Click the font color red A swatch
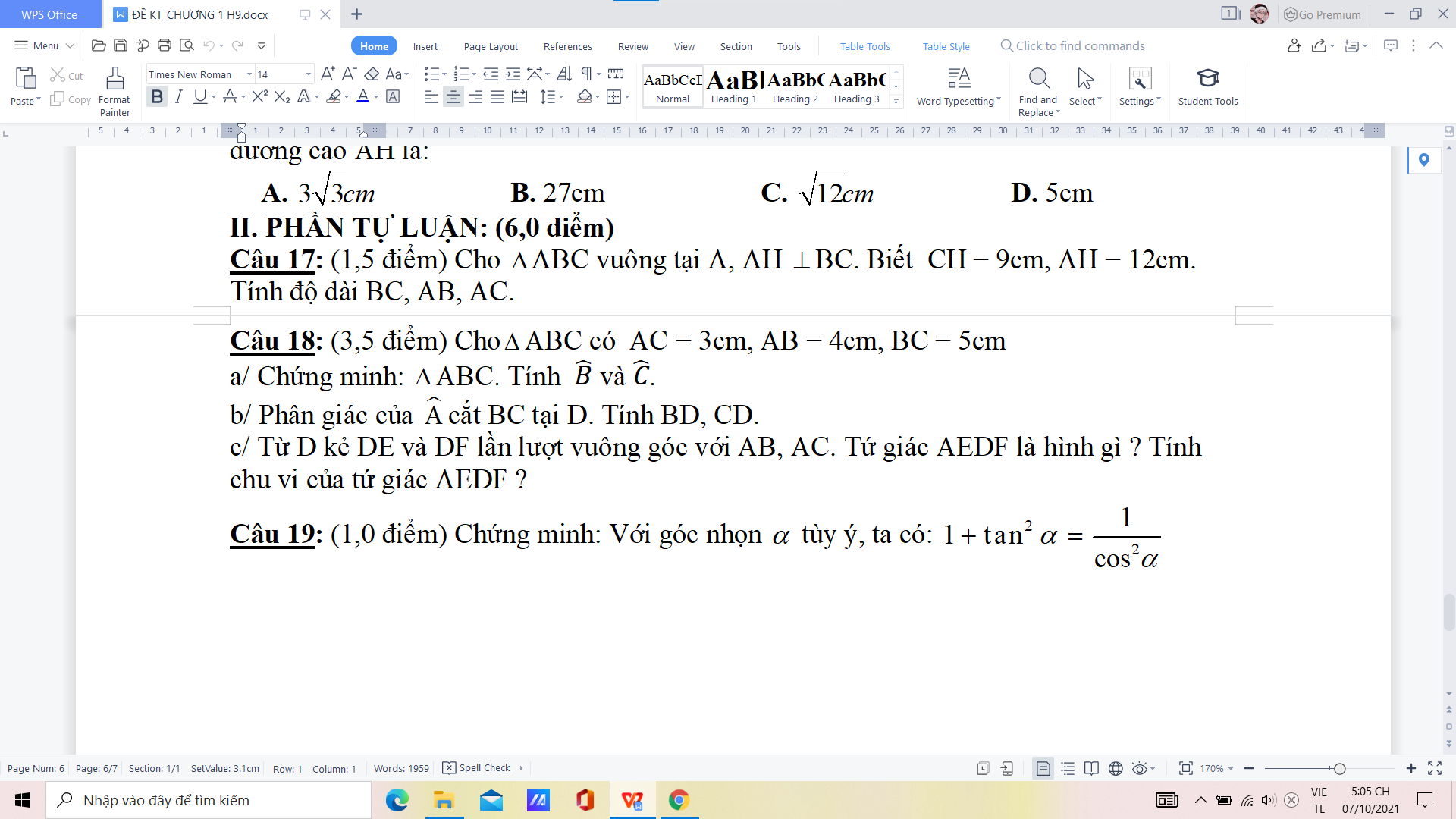Screen dimensions: 1456x819 363,96
